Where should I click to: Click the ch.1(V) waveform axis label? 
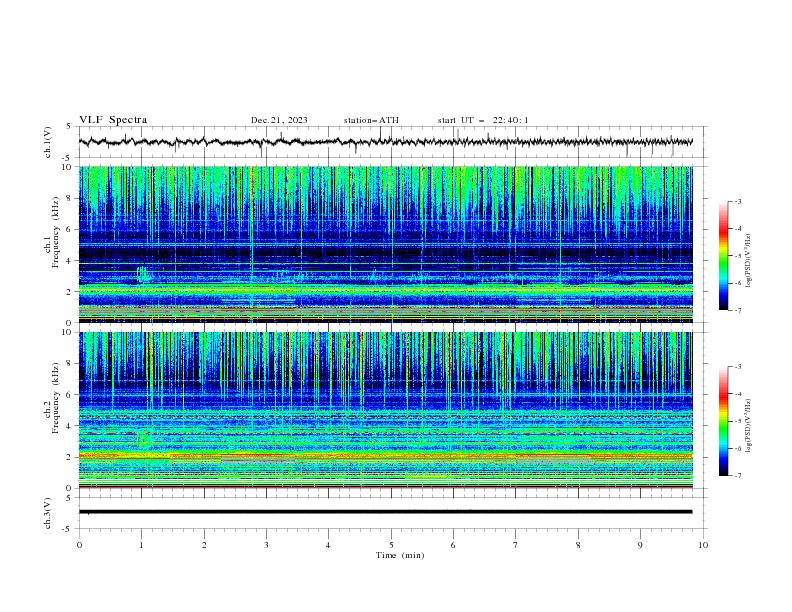coord(48,142)
